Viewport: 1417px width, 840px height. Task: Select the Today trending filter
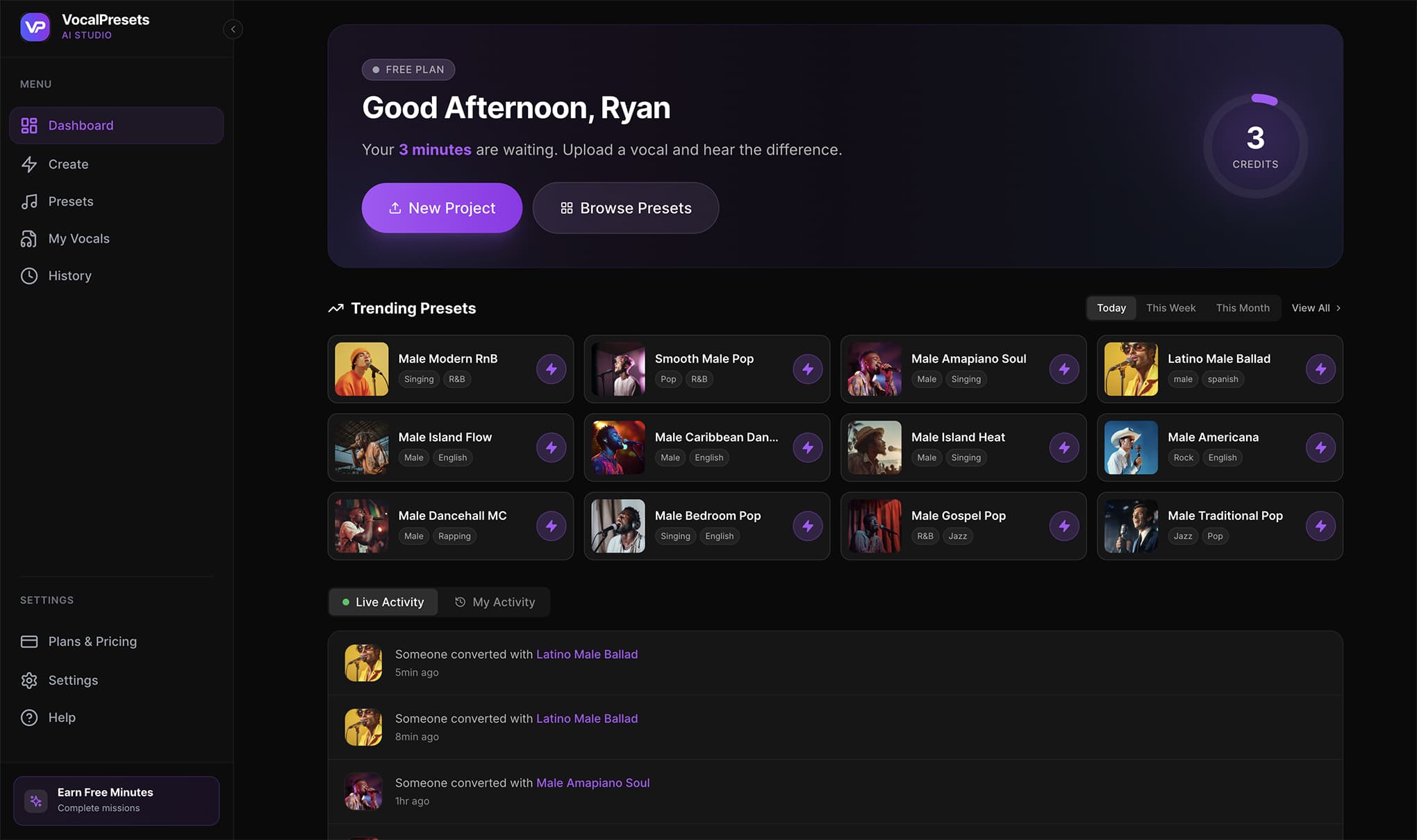1111,308
